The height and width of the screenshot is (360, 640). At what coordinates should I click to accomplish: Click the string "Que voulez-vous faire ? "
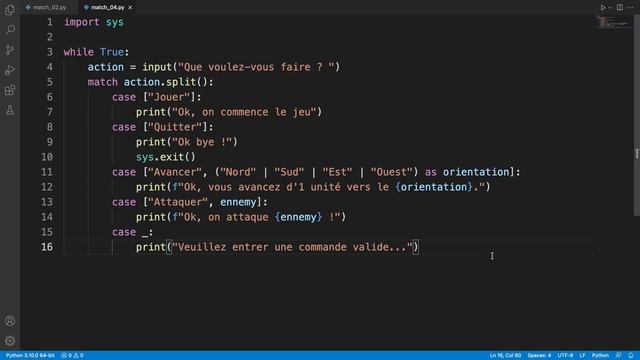click(256, 67)
